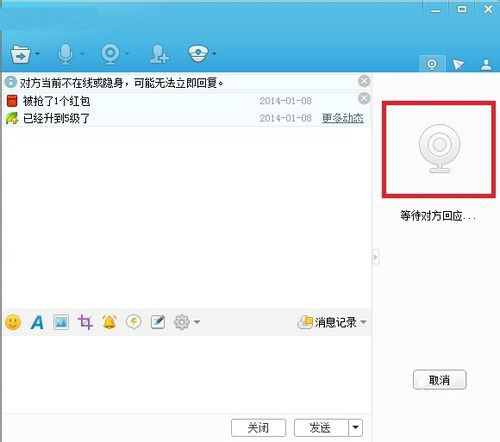500x442 pixels.
Task: Open the font settings A icon
Action: click(37, 322)
